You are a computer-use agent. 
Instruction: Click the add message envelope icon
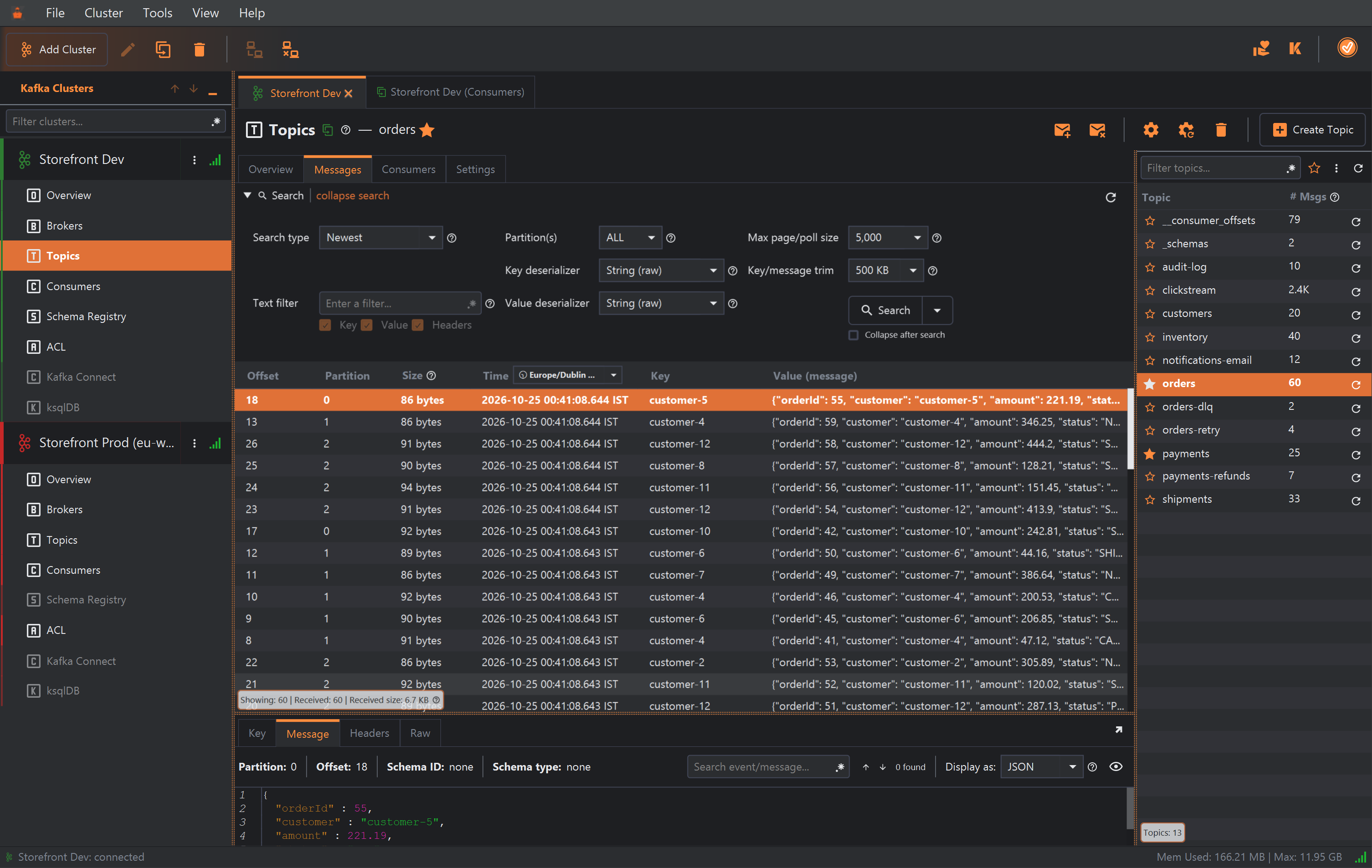tap(1062, 130)
